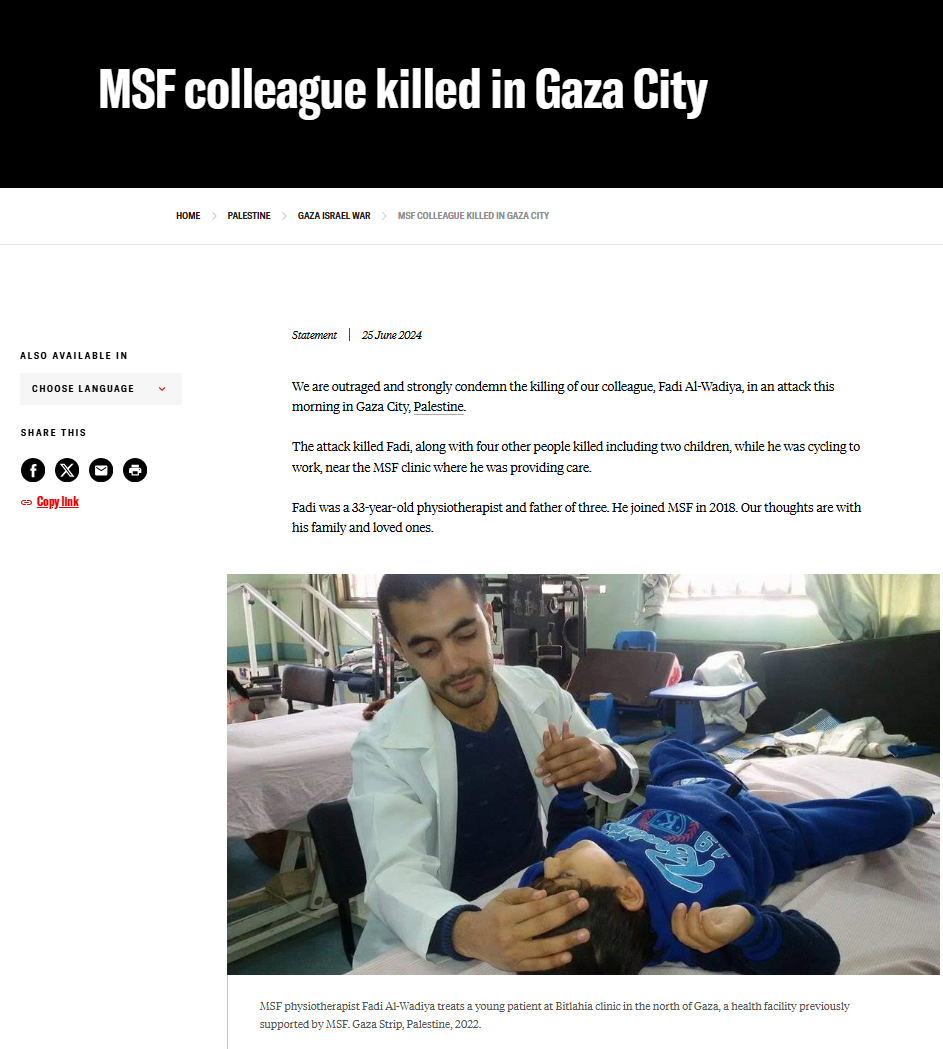This screenshot has width=943, height=1049.
Task: Print the page using printer icon
Action: point(135,470)
